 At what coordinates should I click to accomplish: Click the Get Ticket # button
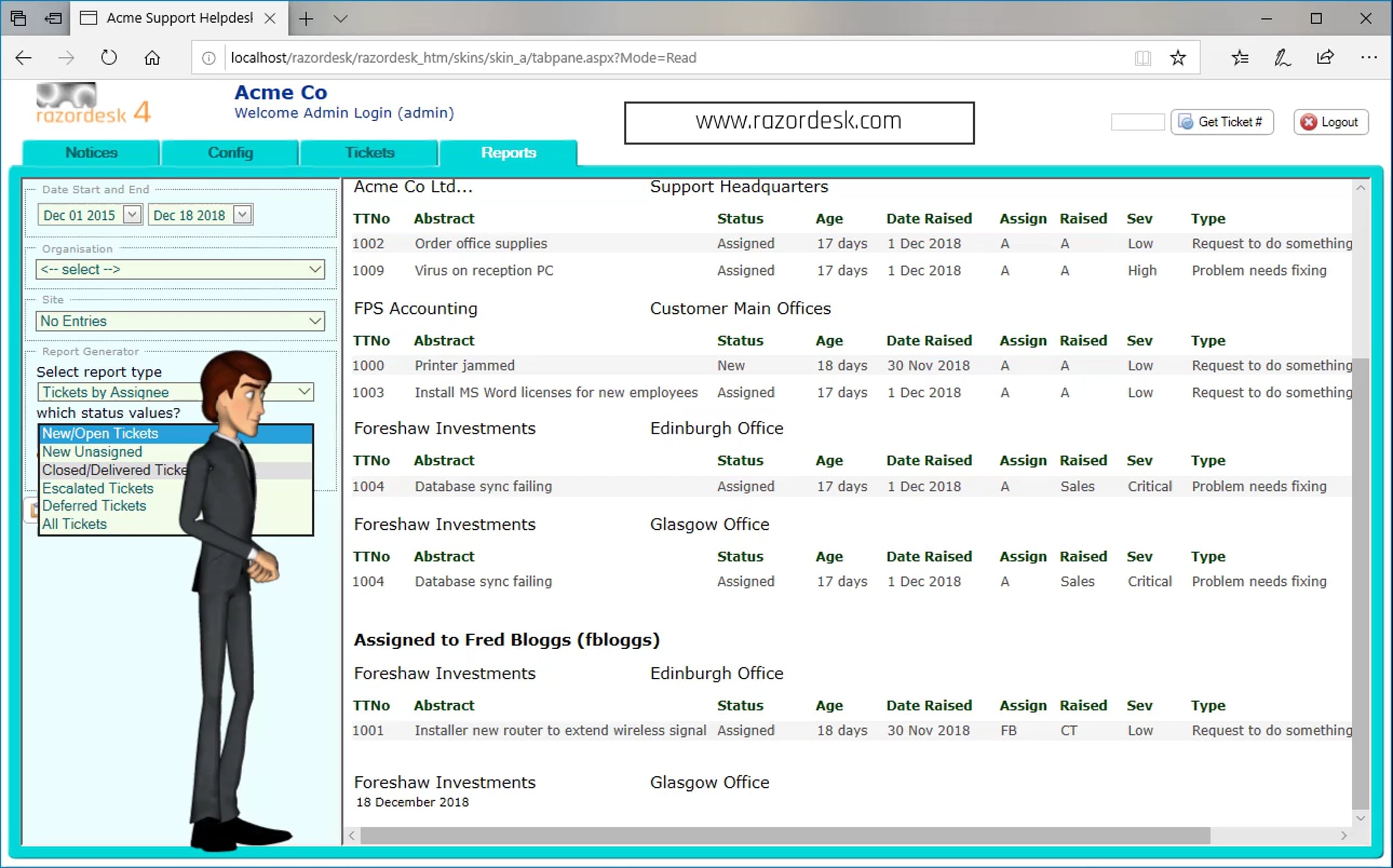1222,122
